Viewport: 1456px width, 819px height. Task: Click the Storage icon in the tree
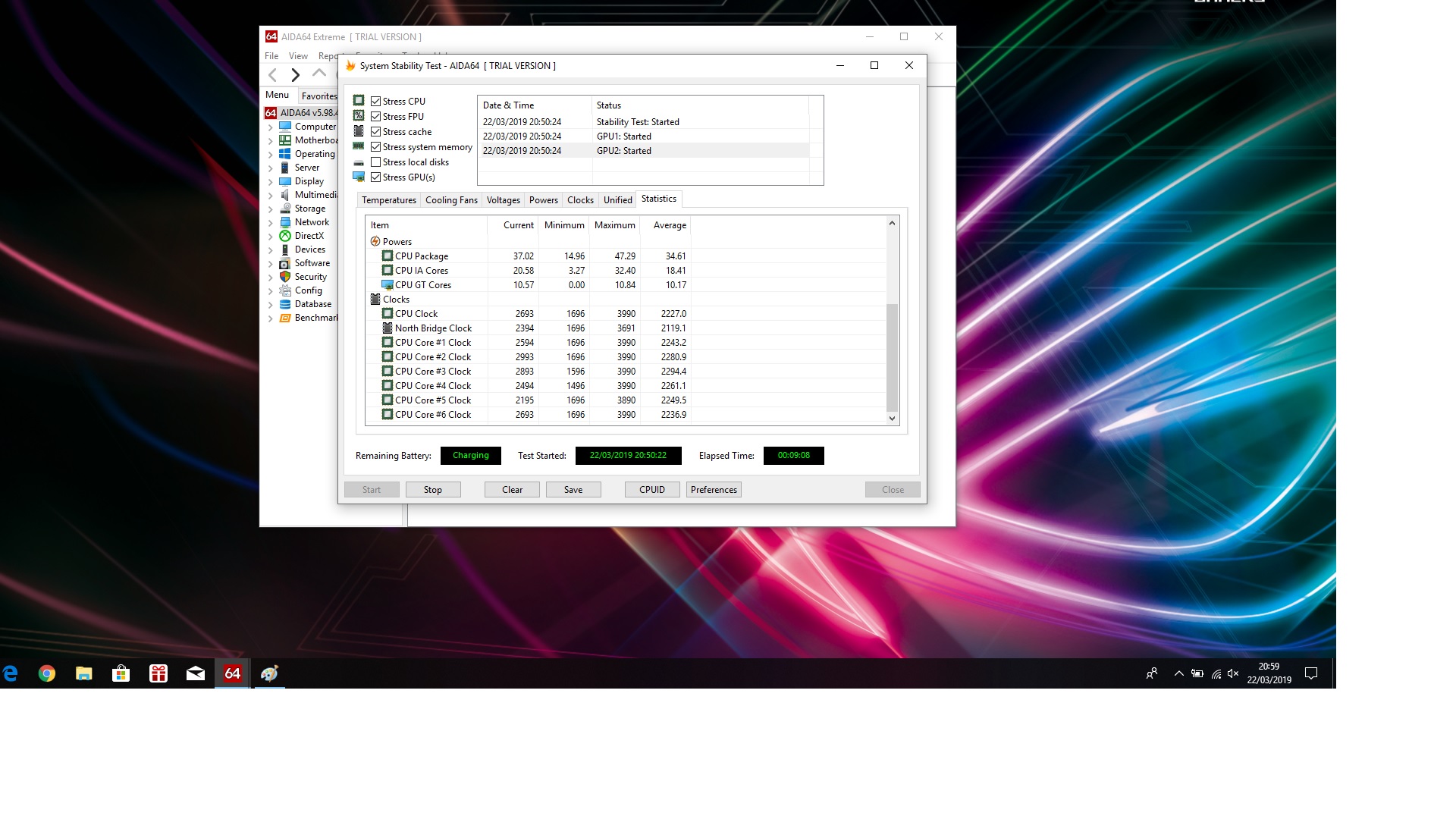[285, 209]
